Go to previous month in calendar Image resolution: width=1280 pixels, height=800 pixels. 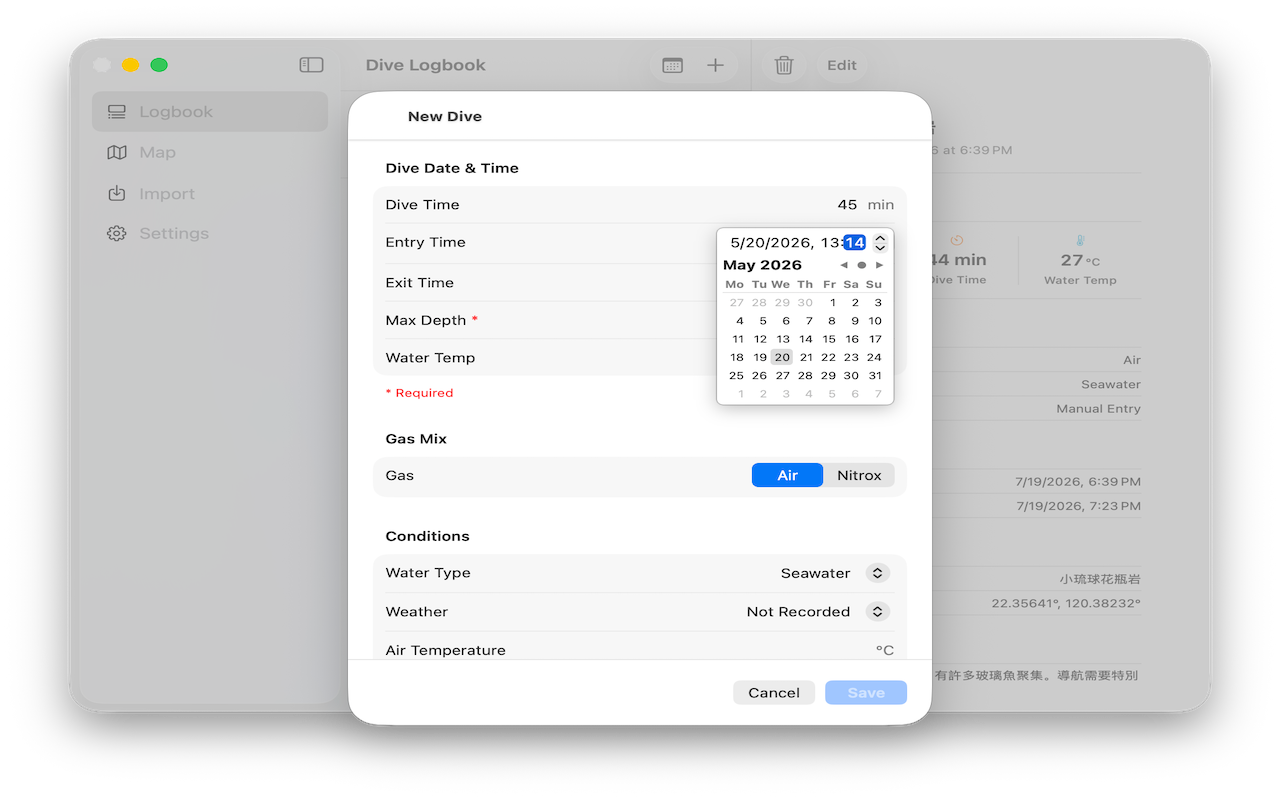point(844,265)
